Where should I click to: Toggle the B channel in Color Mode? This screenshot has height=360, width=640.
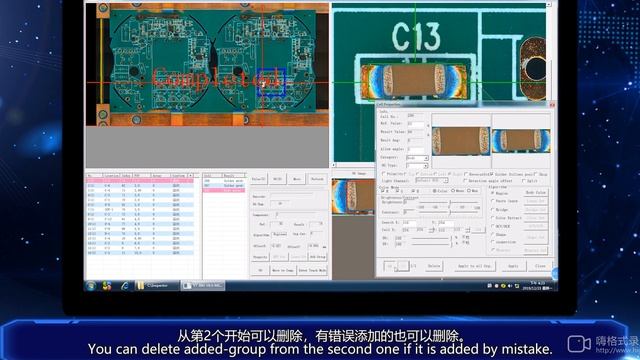pyautogui.click(x=413, y=191)
